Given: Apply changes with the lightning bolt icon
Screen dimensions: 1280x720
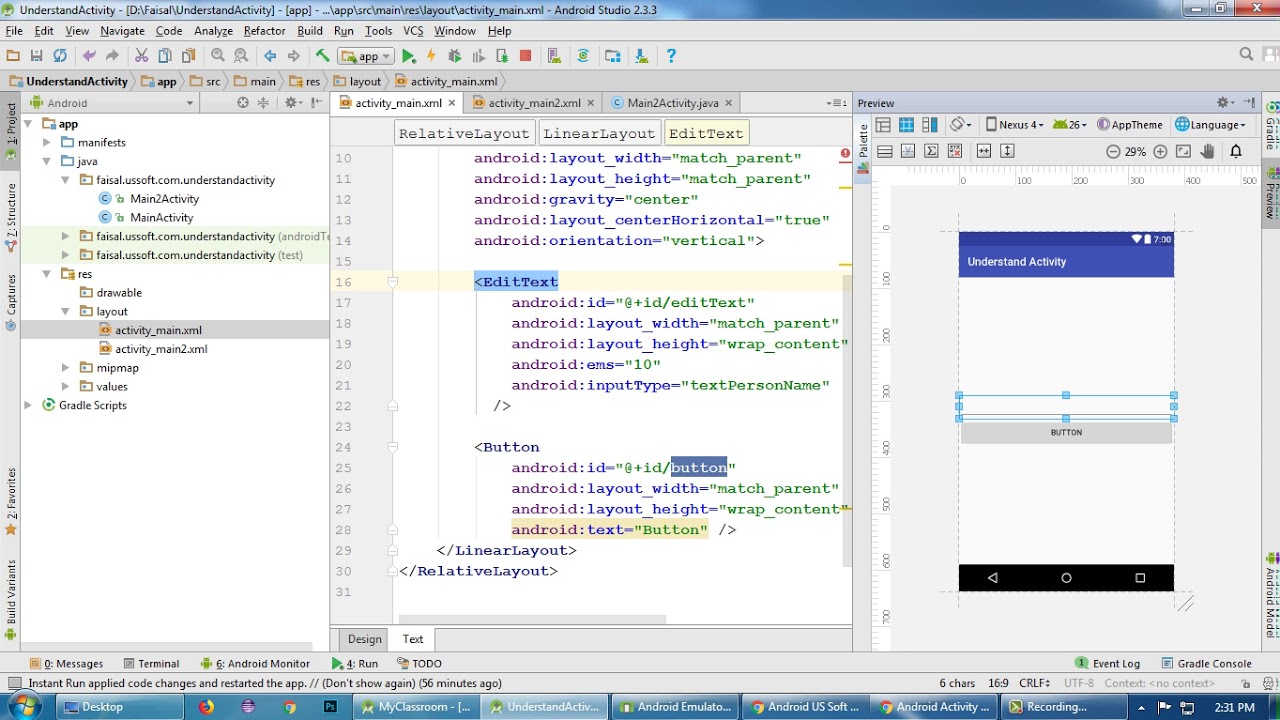Looking at the screenshot, I should 432,56.
